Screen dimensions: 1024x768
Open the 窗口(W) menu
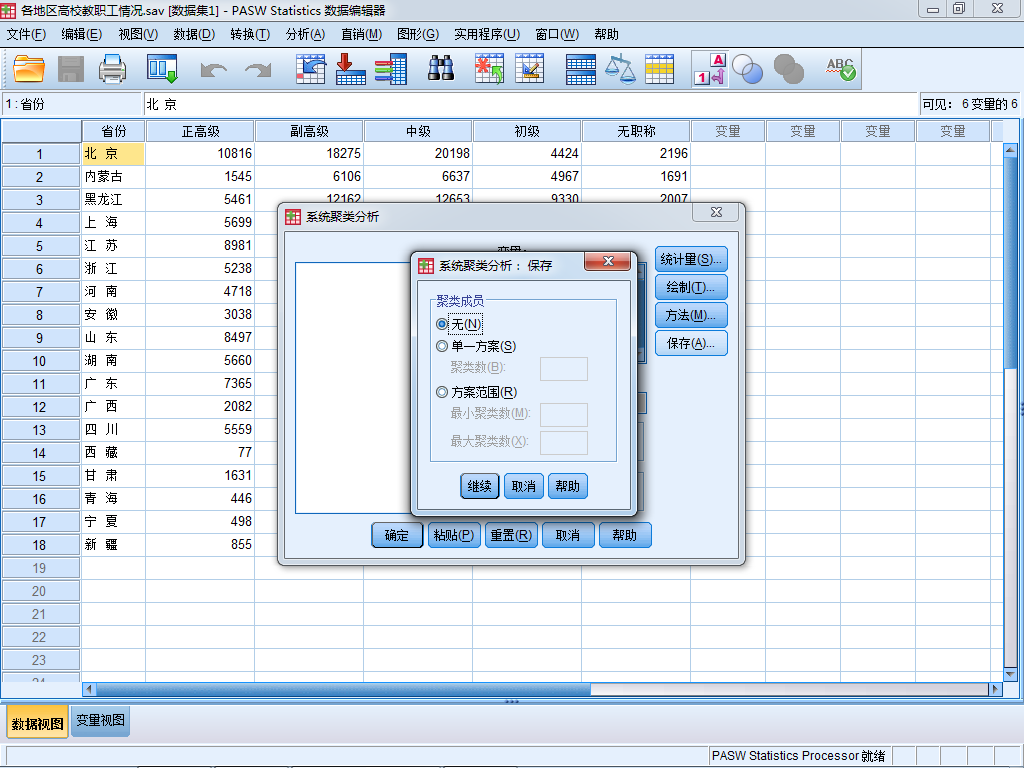coord(557,35)
